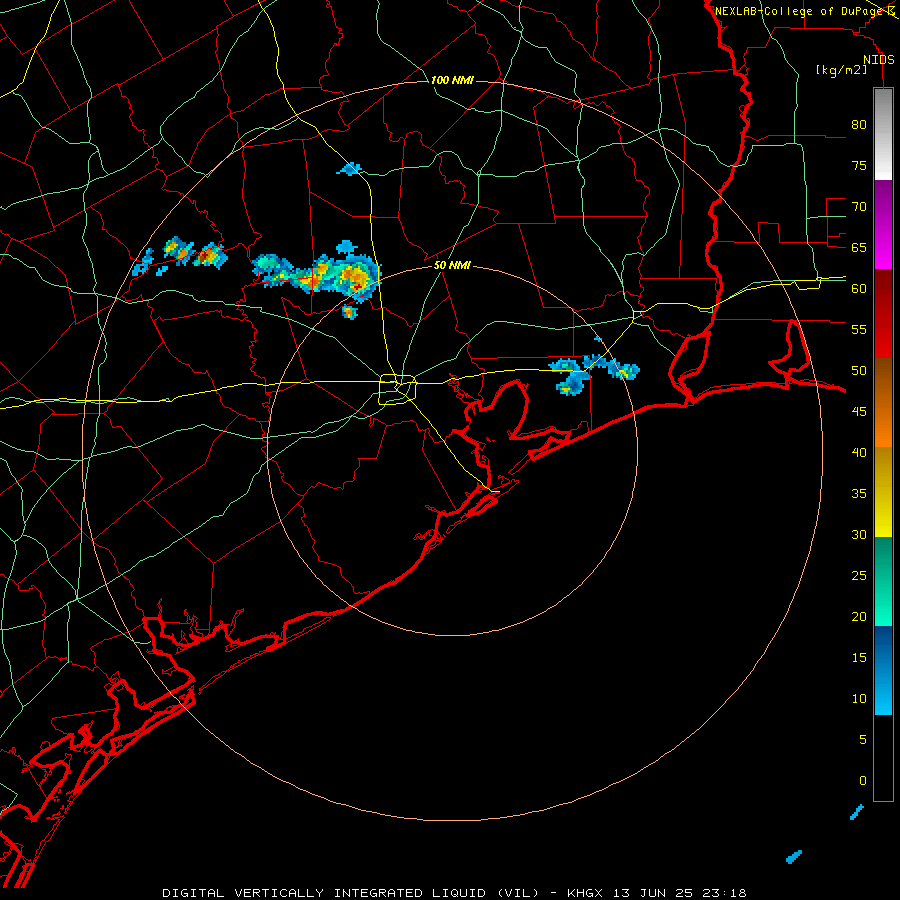Pick the purple-magenta segment of the color bar
Viewport: 900px width, 900px height.
pos(883,224)
